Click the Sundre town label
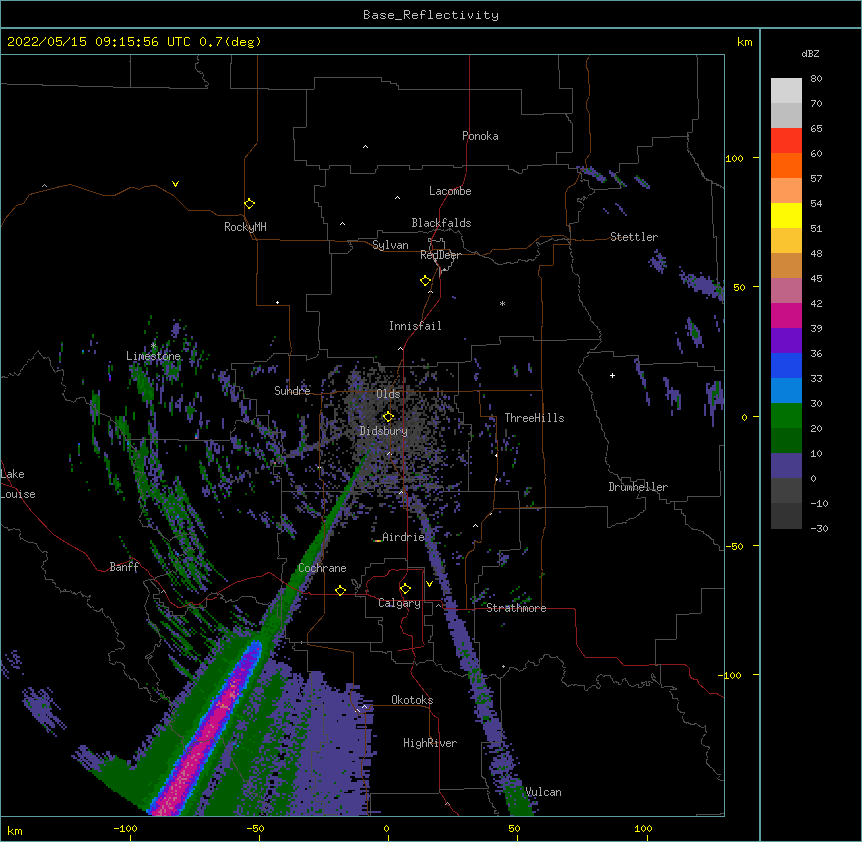This screenshot has width=862, height=842. tap(292, 391)
